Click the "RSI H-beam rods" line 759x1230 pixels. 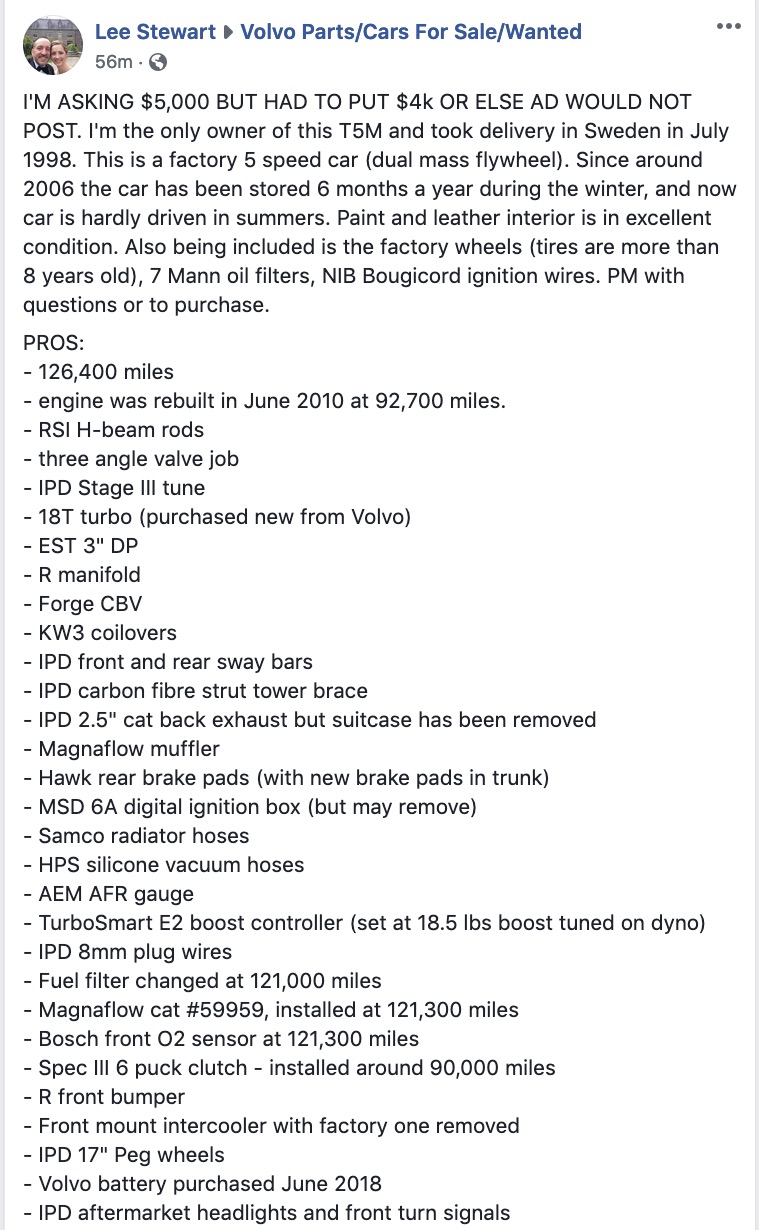(113, 430)
